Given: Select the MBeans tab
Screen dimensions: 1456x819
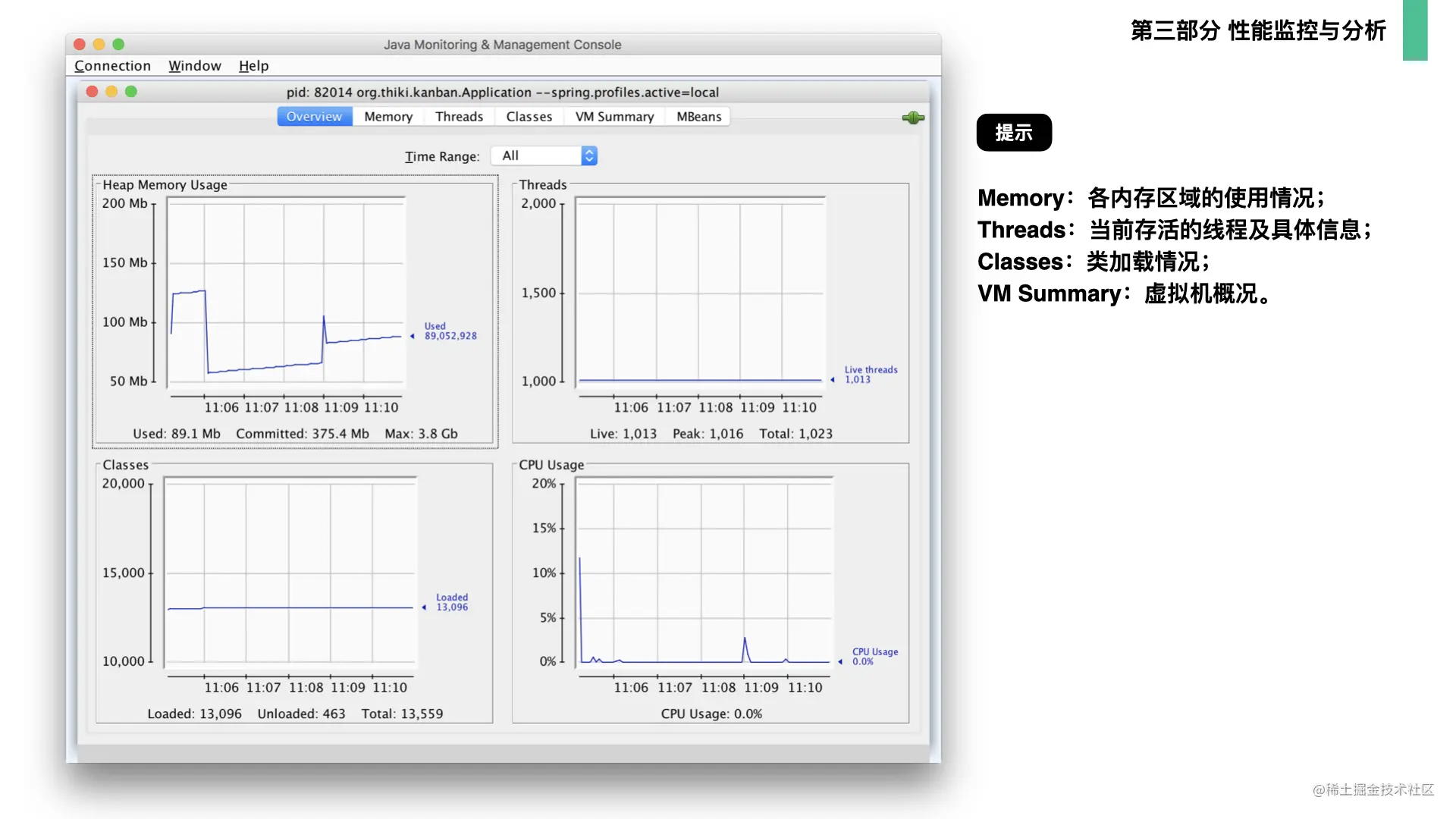Looking at the screenshot, I should click(x=698, y=117).
